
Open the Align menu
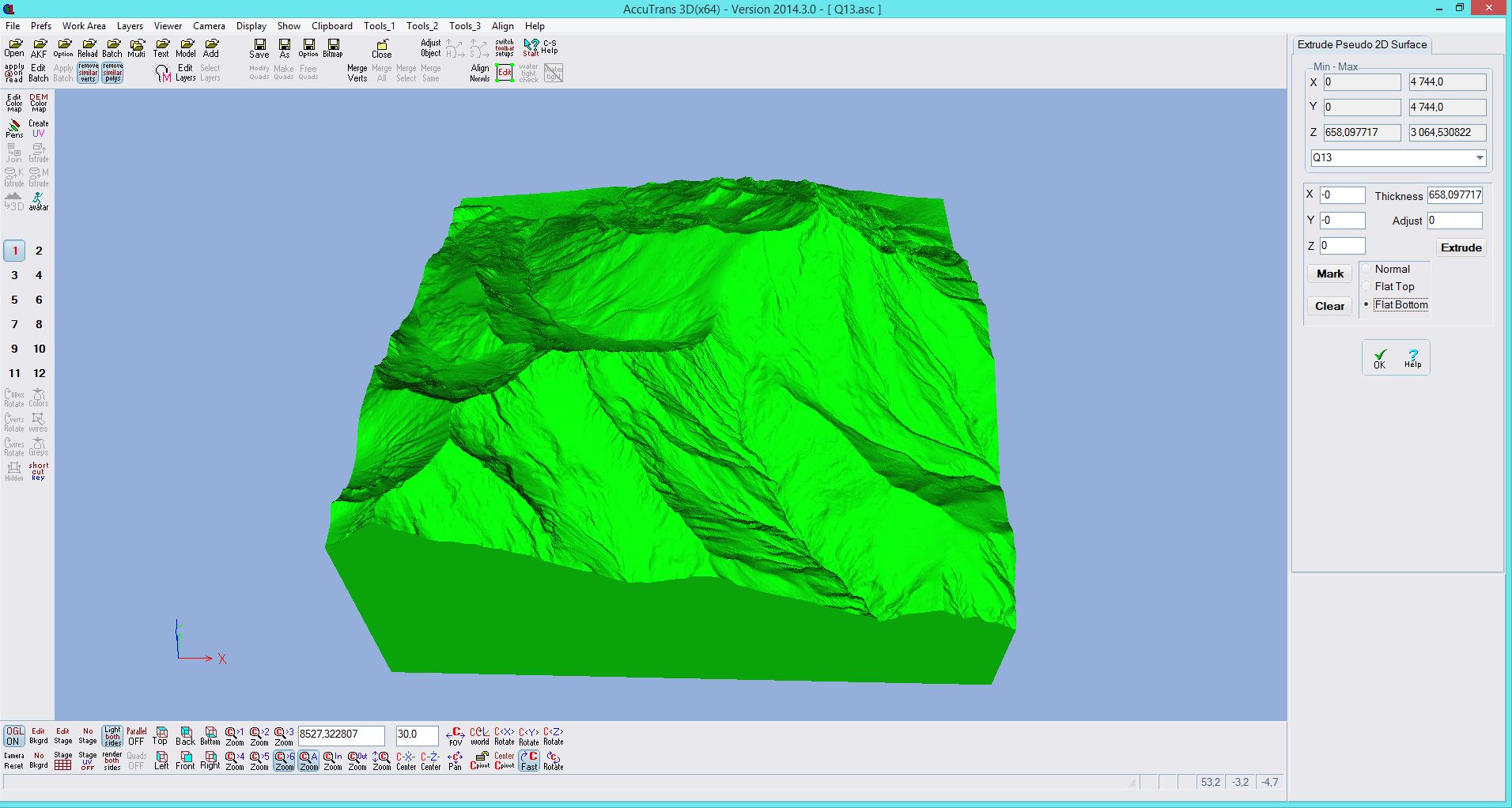502,26
